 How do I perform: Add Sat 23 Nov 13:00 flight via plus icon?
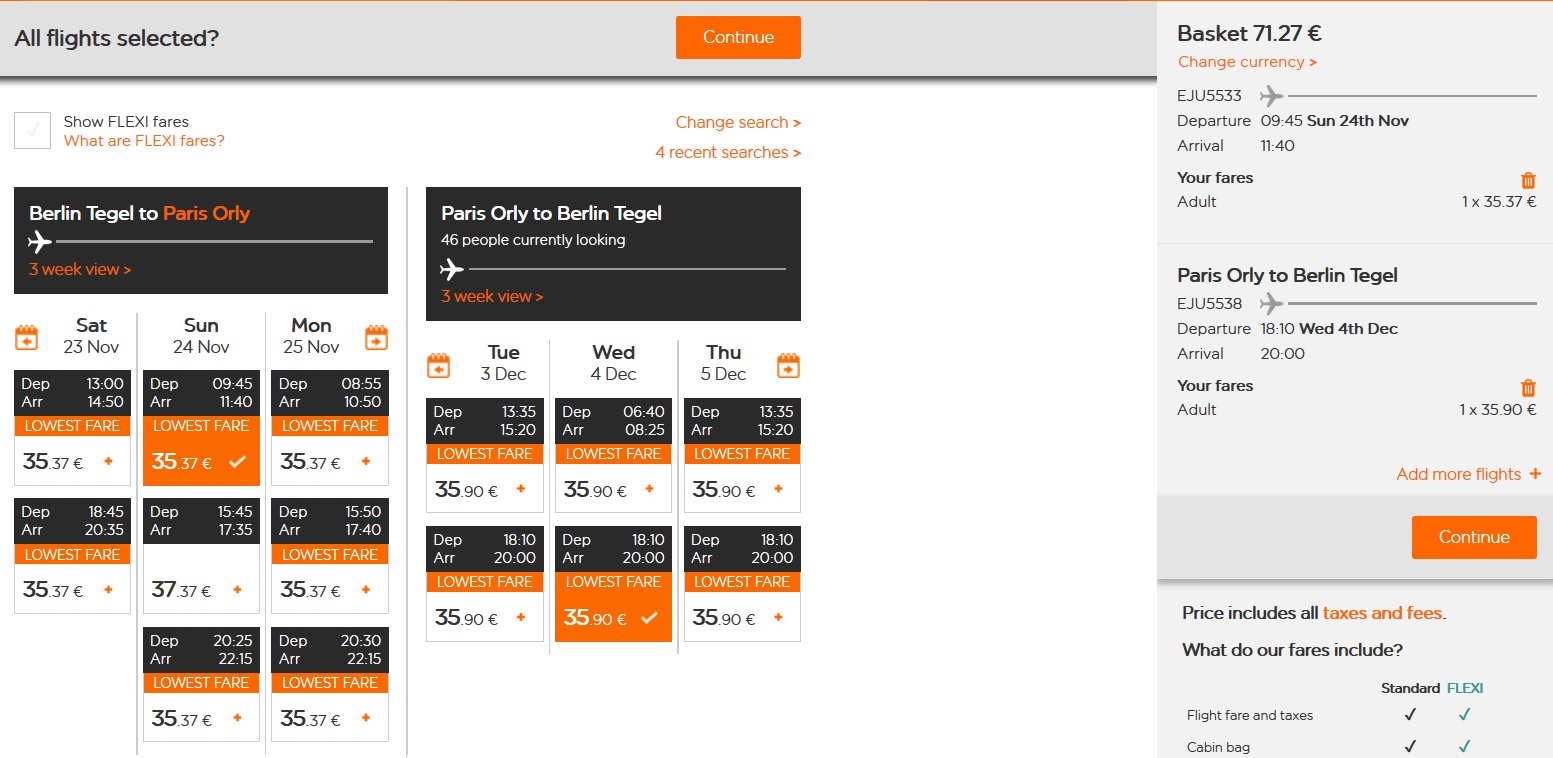point(108,462)
